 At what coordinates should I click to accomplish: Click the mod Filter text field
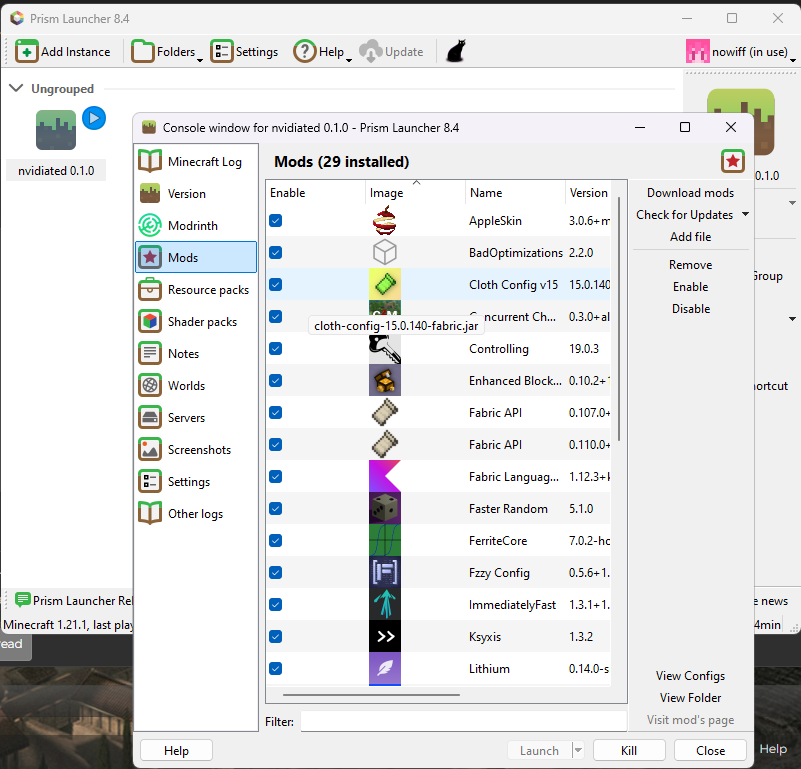[x=463, y=721]
